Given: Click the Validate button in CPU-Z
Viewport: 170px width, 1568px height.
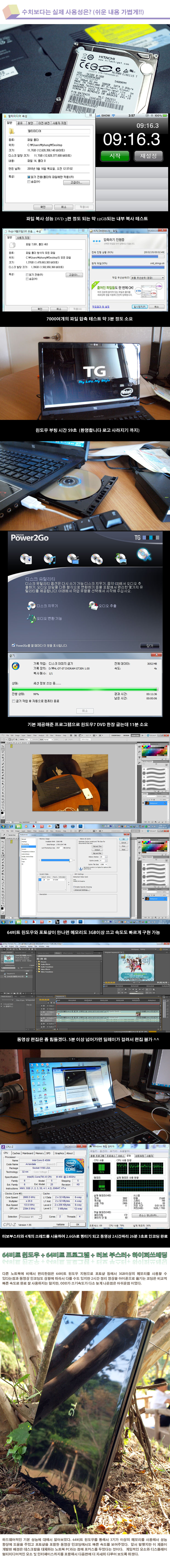Looking at the screenshot, I should click(x=60, y=1224).
